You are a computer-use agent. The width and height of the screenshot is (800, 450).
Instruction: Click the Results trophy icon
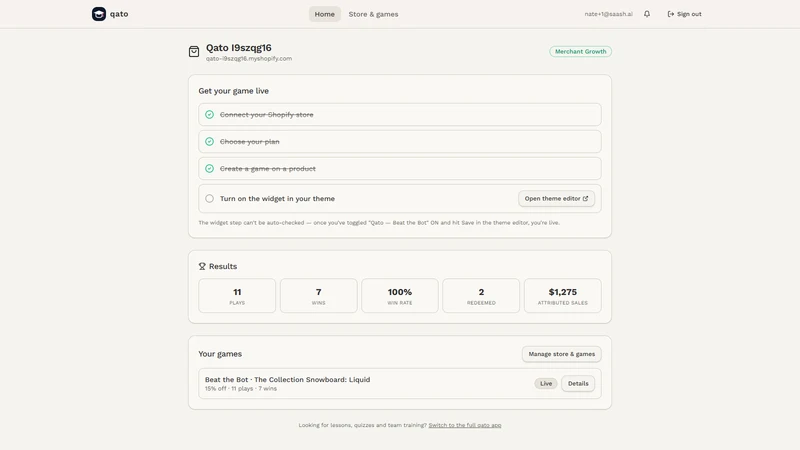coord(202,266)
